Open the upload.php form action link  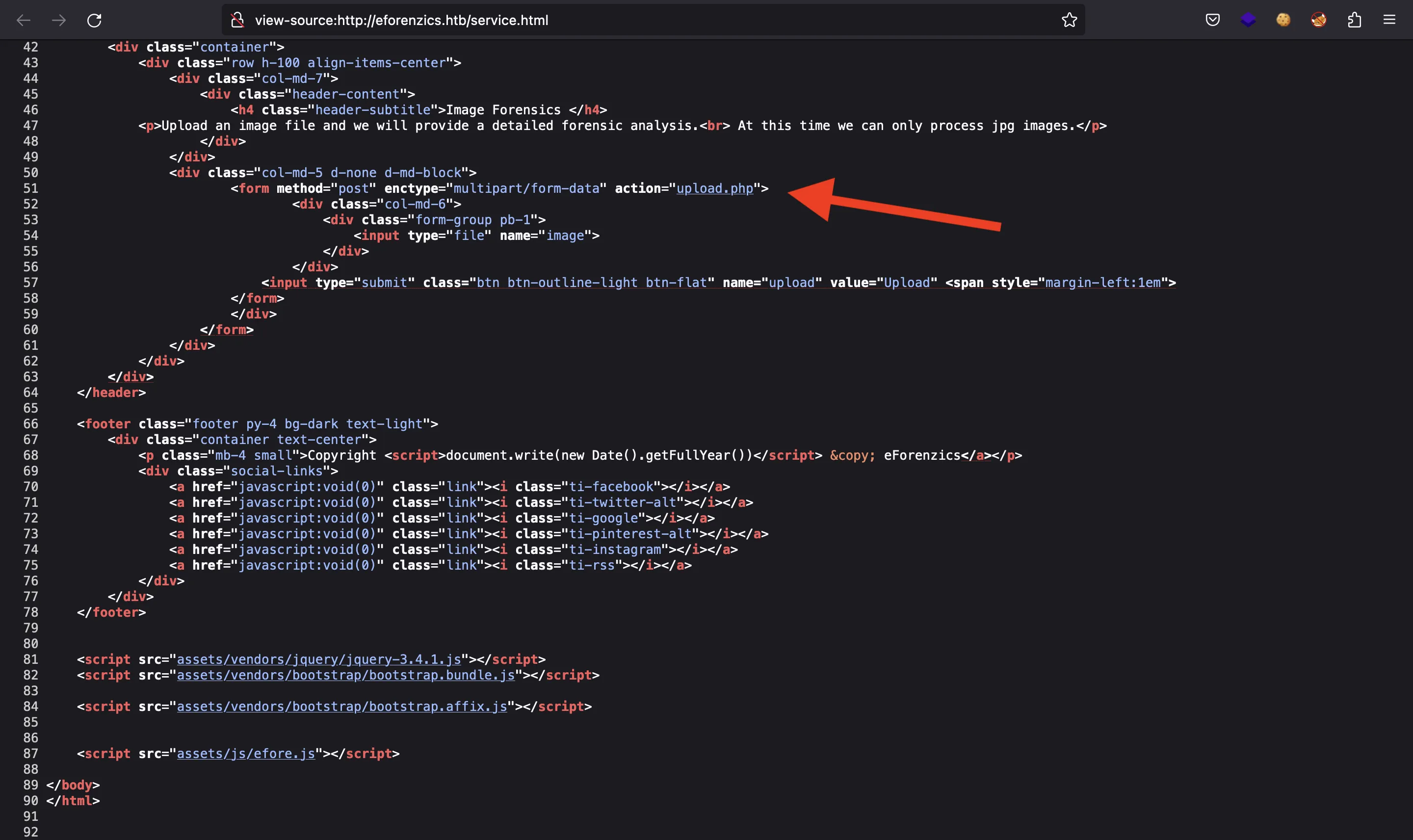click(715, 188)
